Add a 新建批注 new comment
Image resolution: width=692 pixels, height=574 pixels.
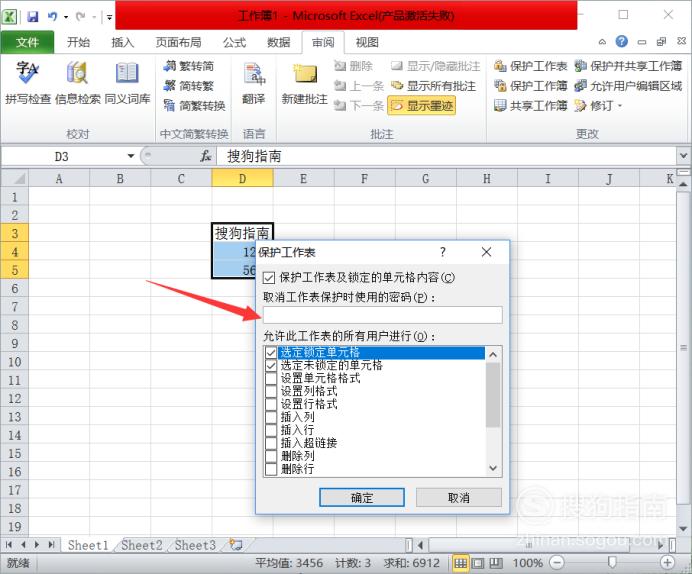305,83
